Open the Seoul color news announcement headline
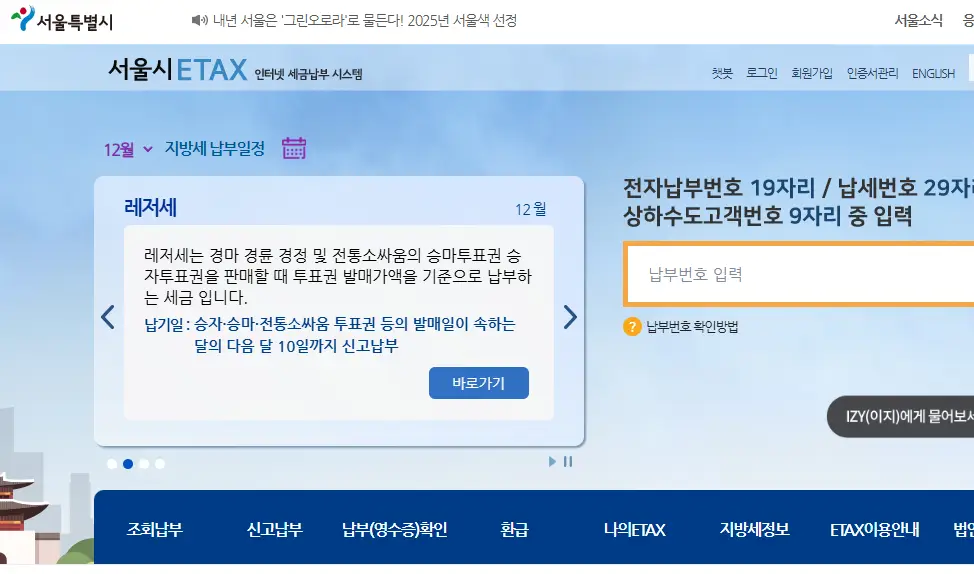This screenshot has height=574, width=974. click(365, 20)
